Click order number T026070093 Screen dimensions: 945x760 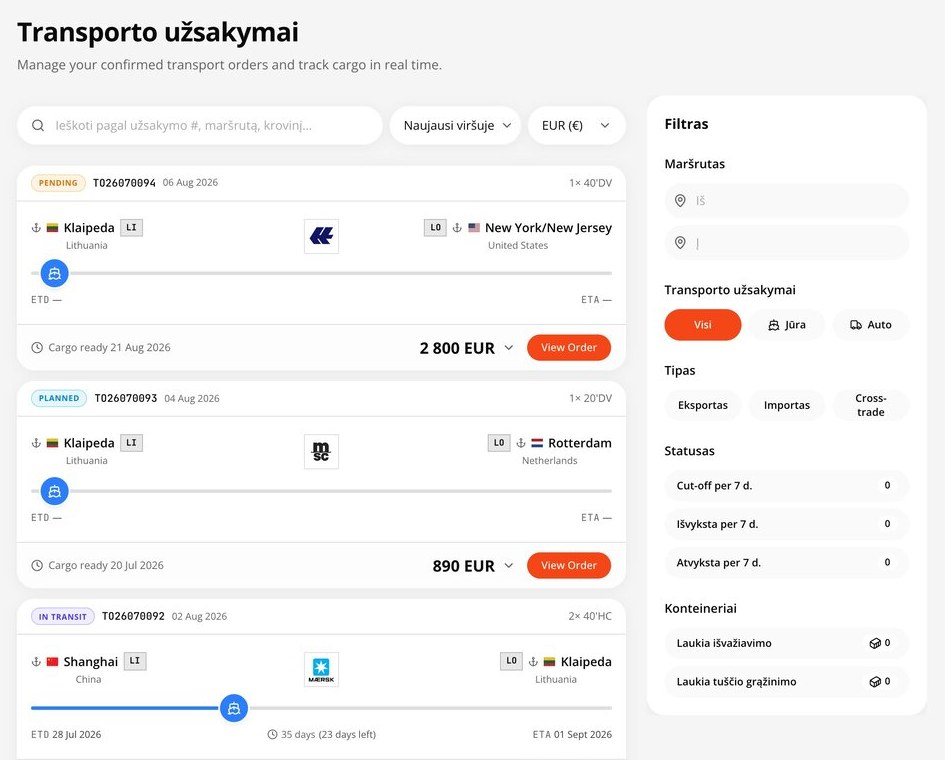126,398
